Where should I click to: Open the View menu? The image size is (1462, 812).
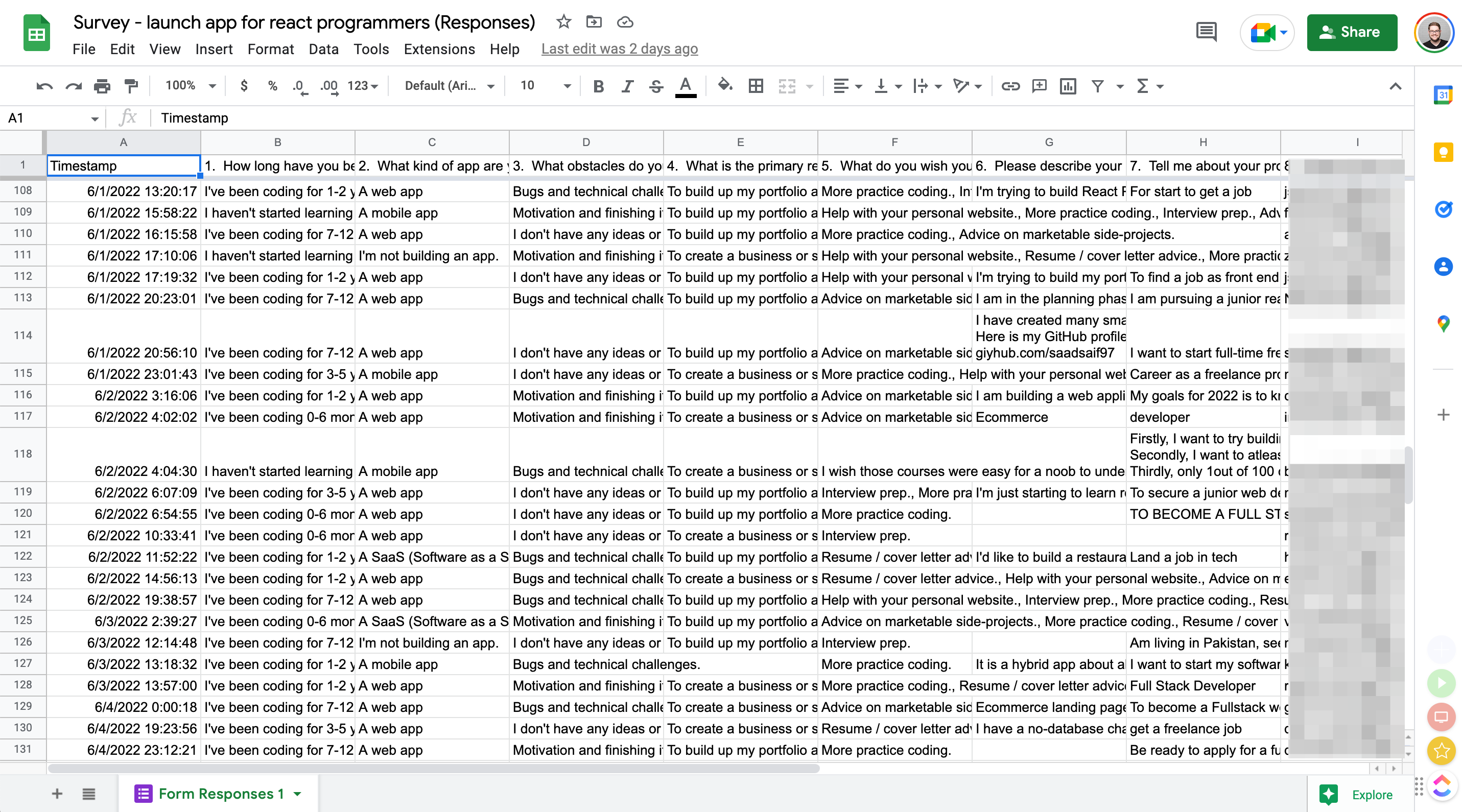(164, 50)
